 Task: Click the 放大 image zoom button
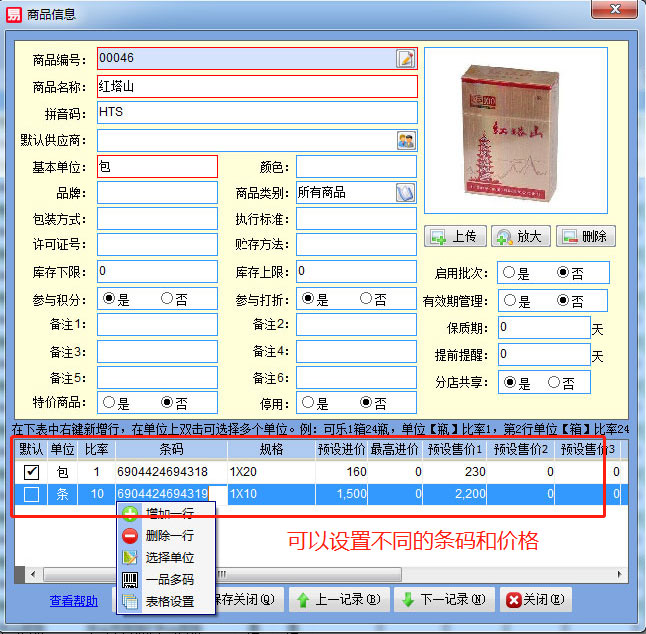point(519,237)
